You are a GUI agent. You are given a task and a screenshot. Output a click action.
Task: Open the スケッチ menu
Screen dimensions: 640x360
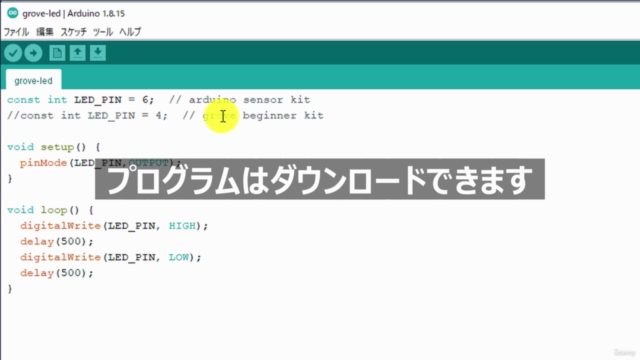[x=74, y=32]
